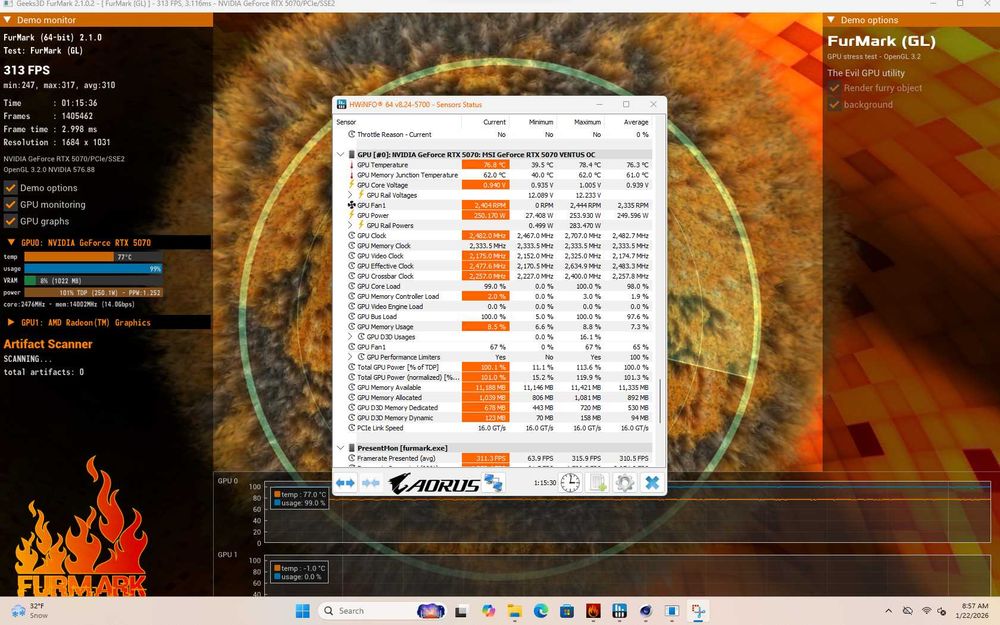
Task: Collapse GPU0 NVIDIA GeForce RTX 5070 section
Action: click(x=11, y=242)
